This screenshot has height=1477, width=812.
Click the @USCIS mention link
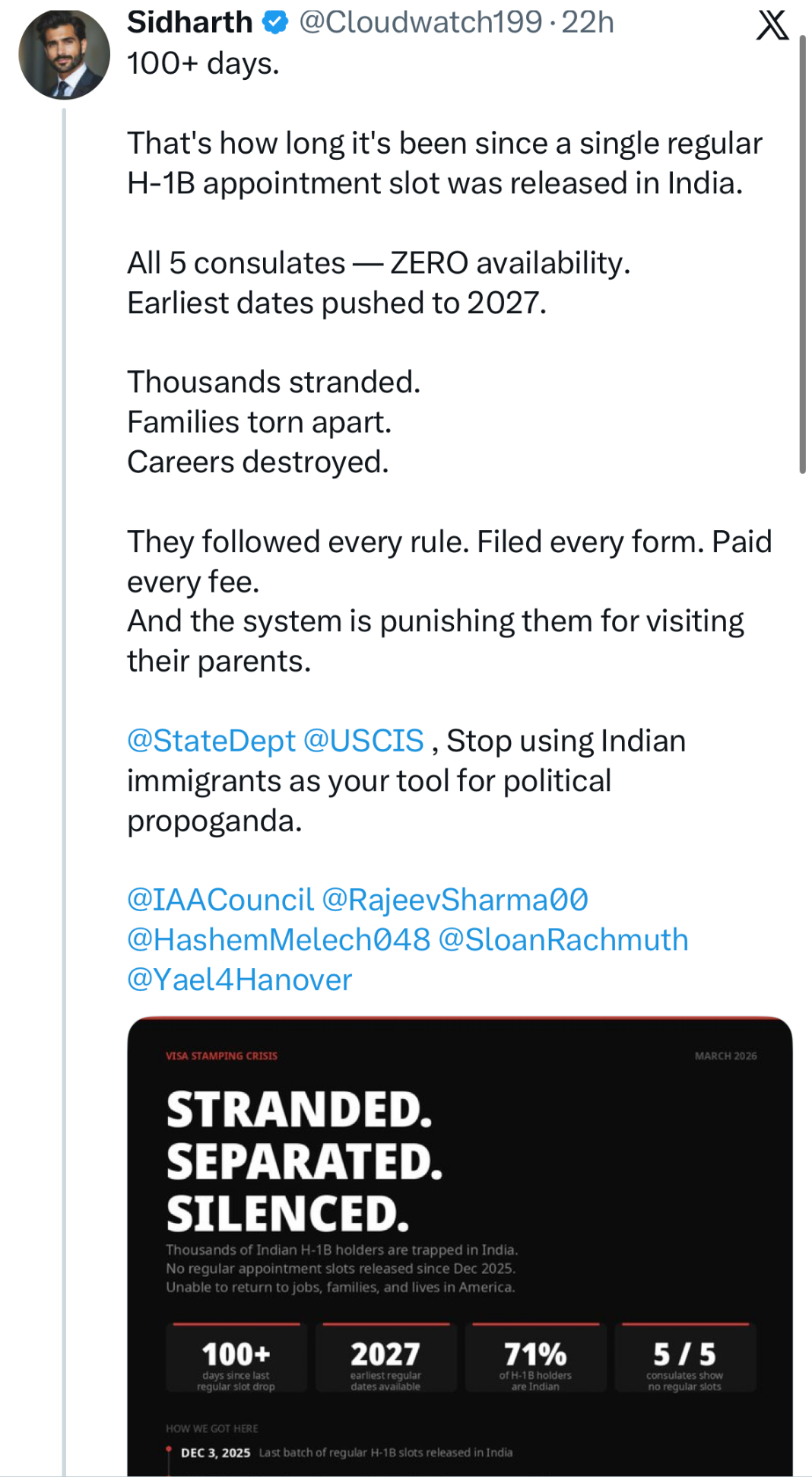363,741
